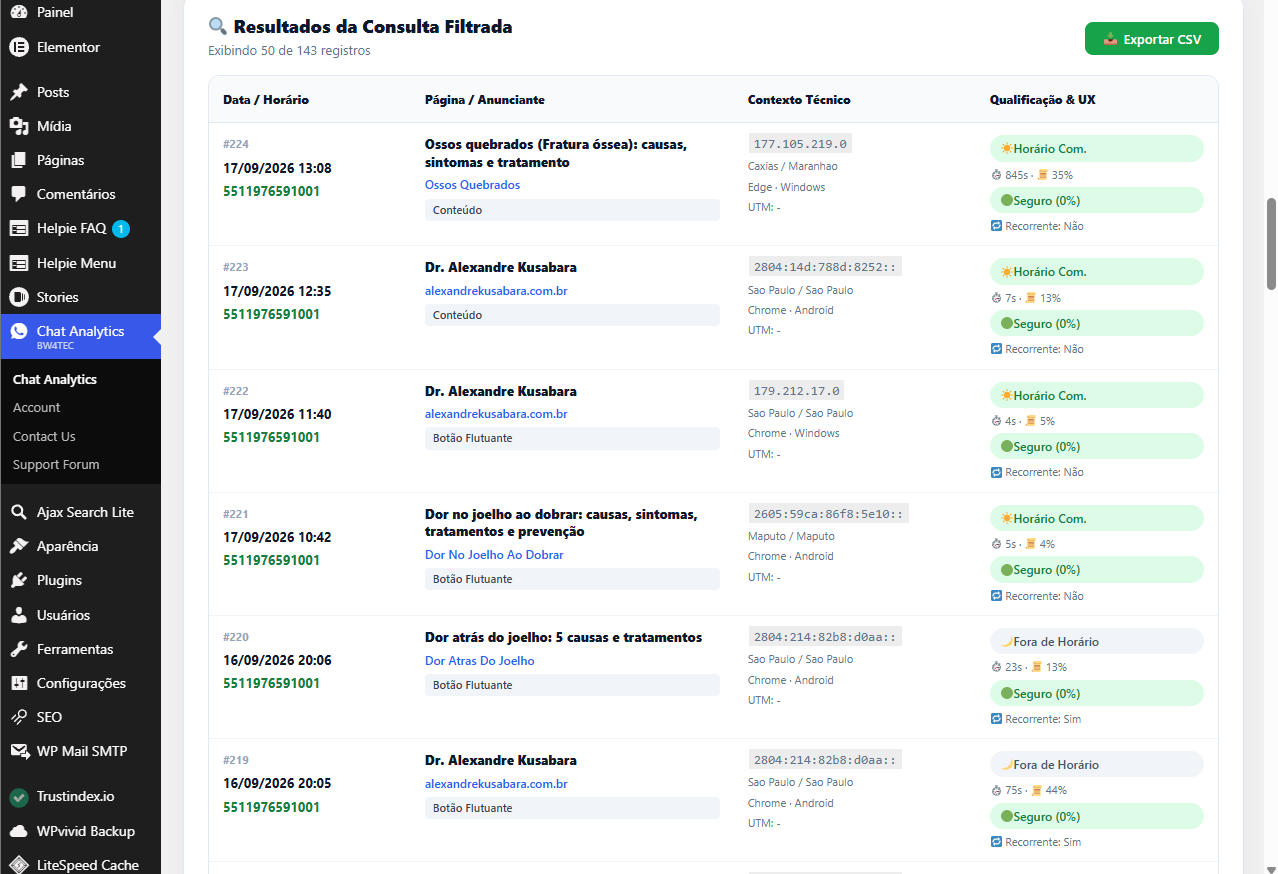Click the WP Mail SMTP envelope icon
Image resolution: width=1278 pixels, height=874 pixels.
coord(18,751)
